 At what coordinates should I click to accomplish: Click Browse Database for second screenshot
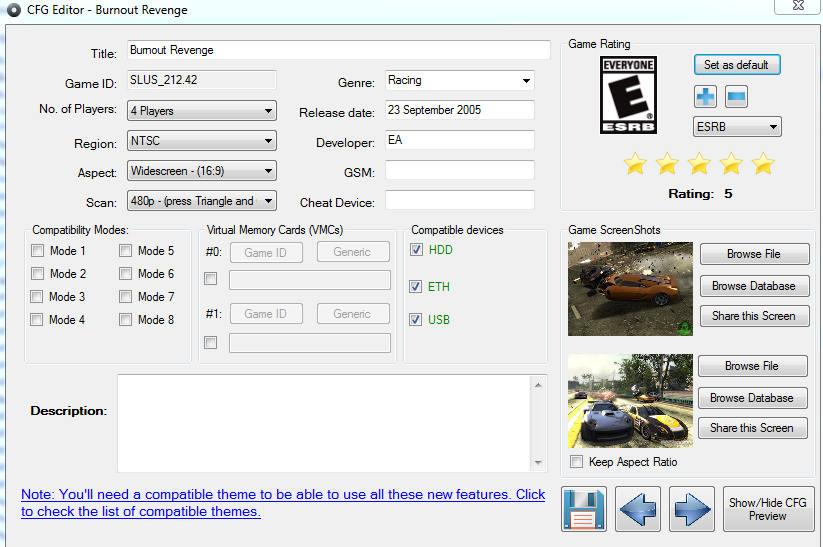tap(753, 398)
